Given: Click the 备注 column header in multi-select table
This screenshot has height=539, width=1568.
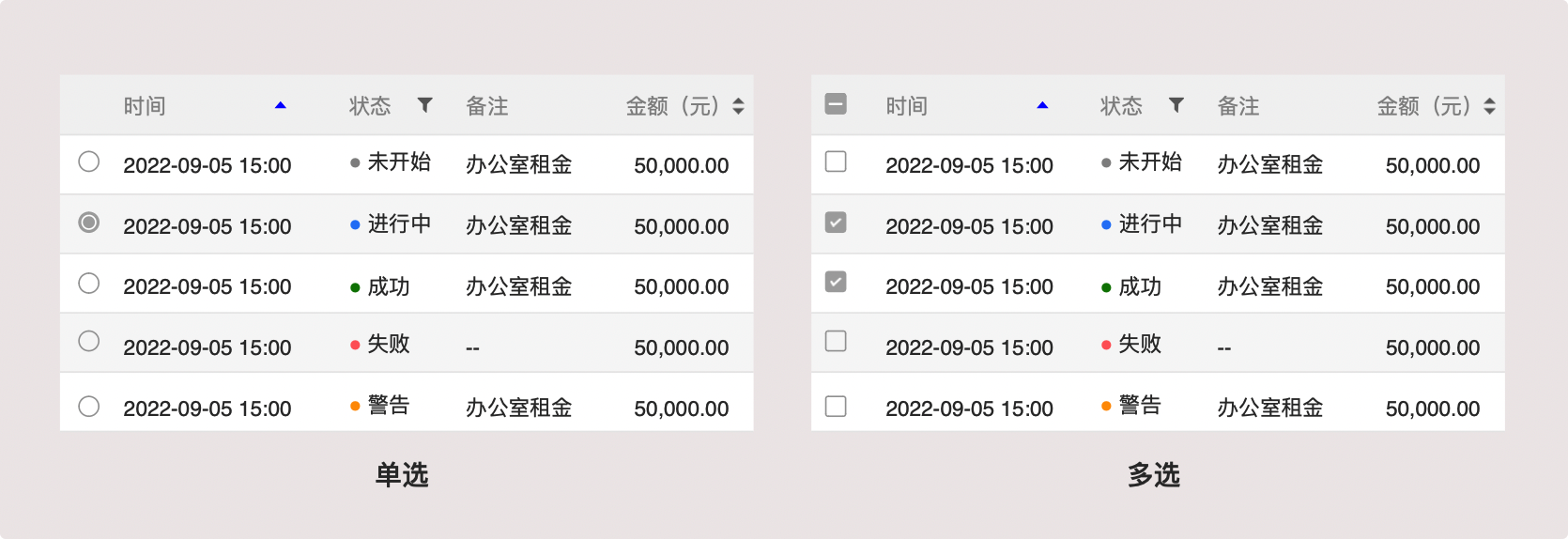Looking at the screenshot, I should coord(1238,106).
